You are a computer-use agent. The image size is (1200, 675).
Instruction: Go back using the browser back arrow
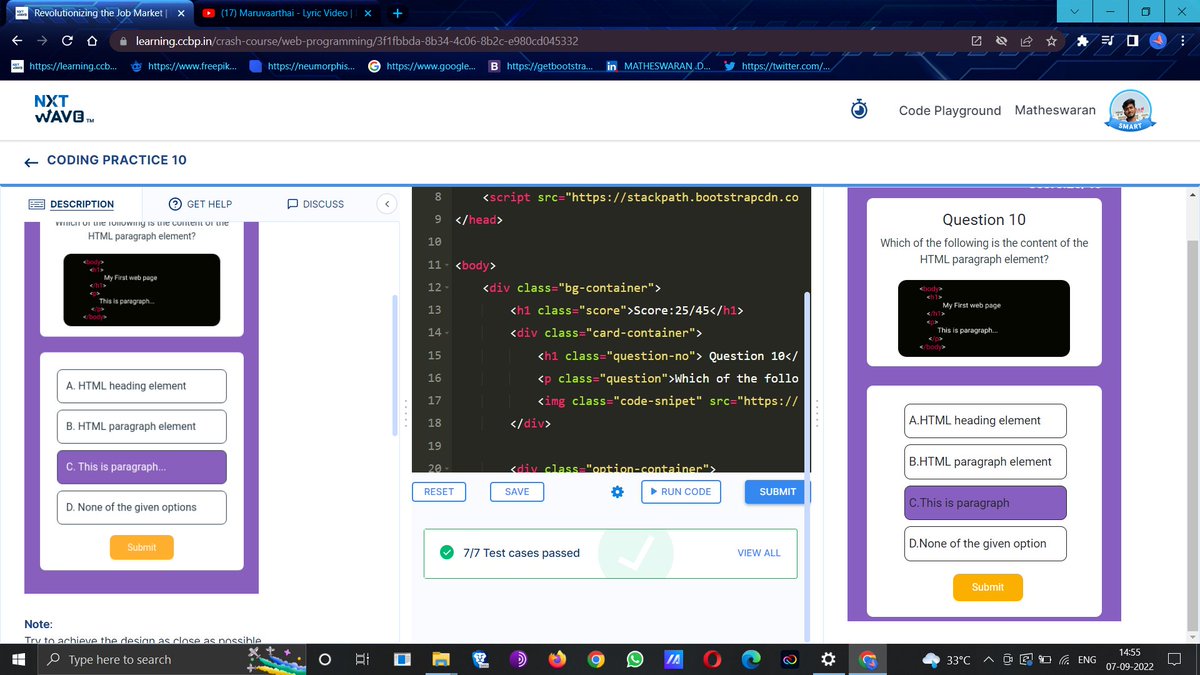17,41
